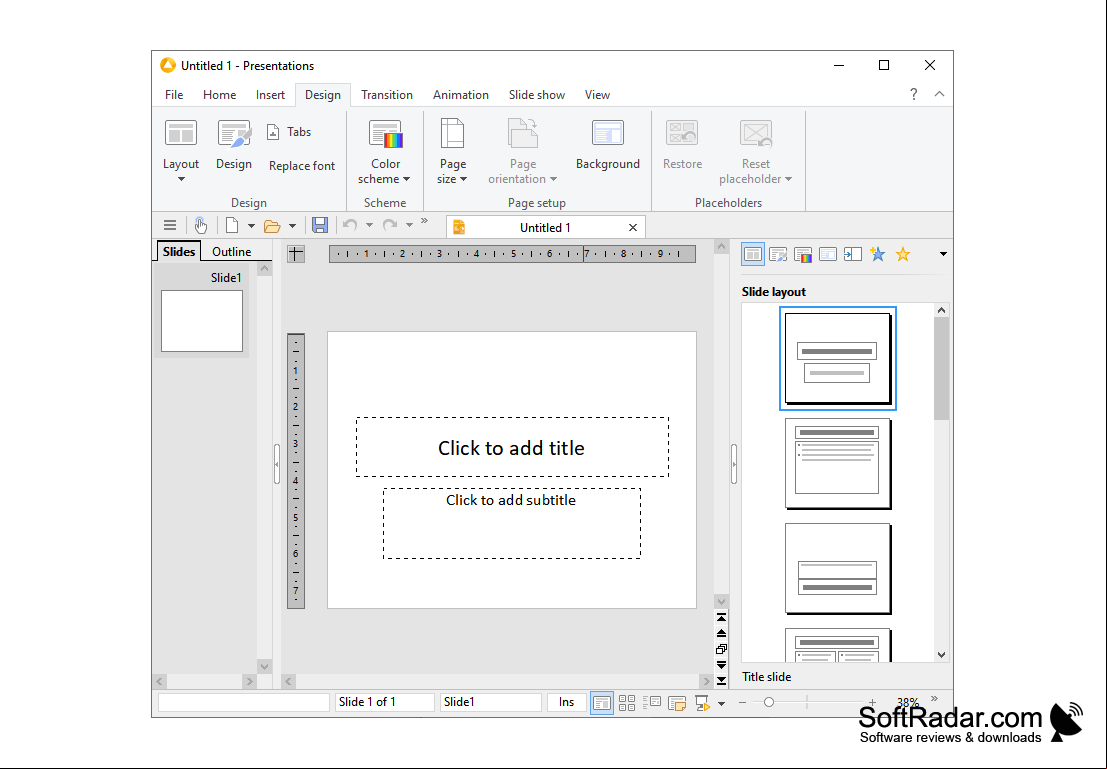Click the zoom out minus button
Image resolution: width=1107 pixels, height=769 pixels.
tap(742, 703)
